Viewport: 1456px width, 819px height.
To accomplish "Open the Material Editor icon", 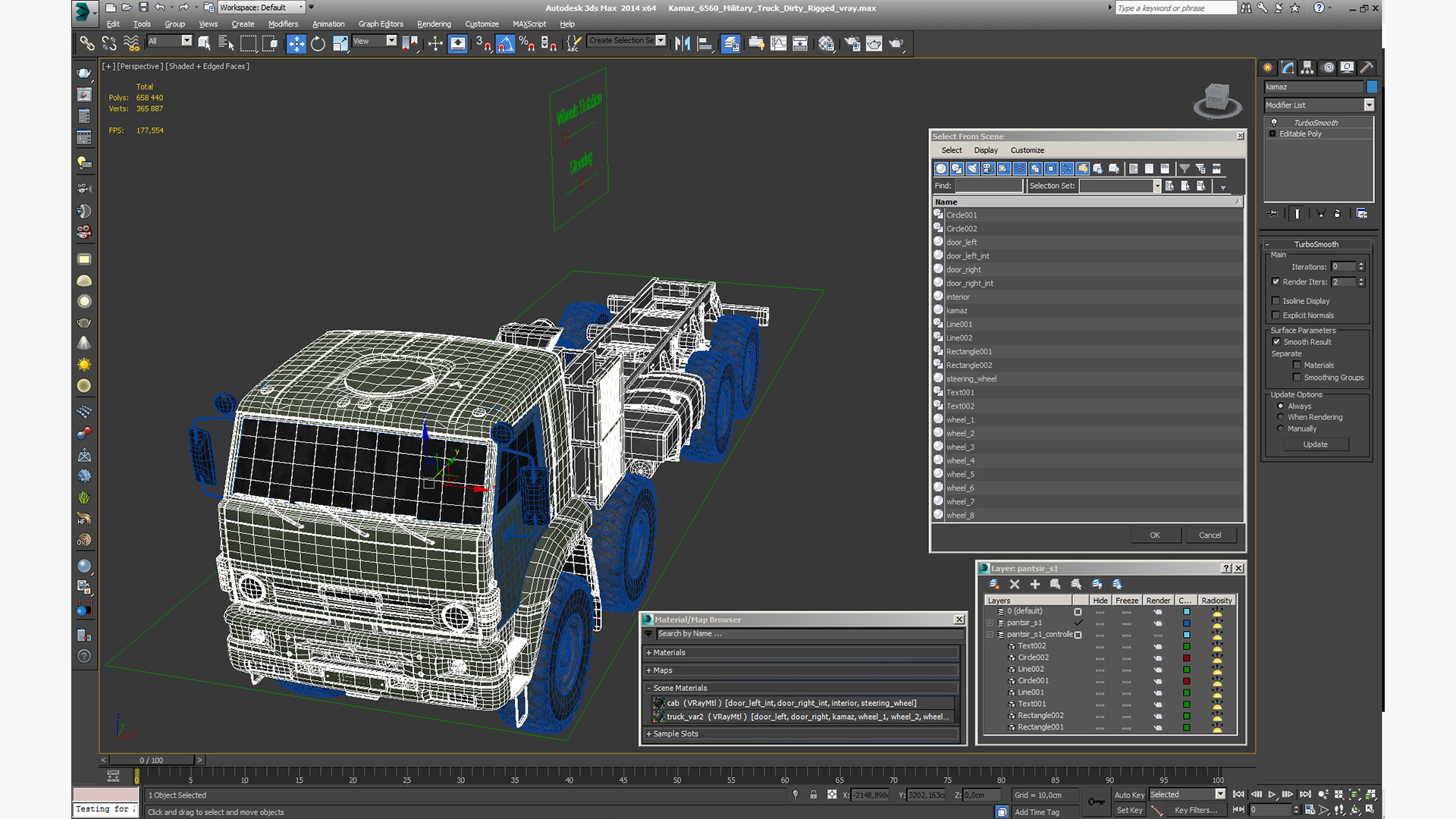I will pos(826,44).
